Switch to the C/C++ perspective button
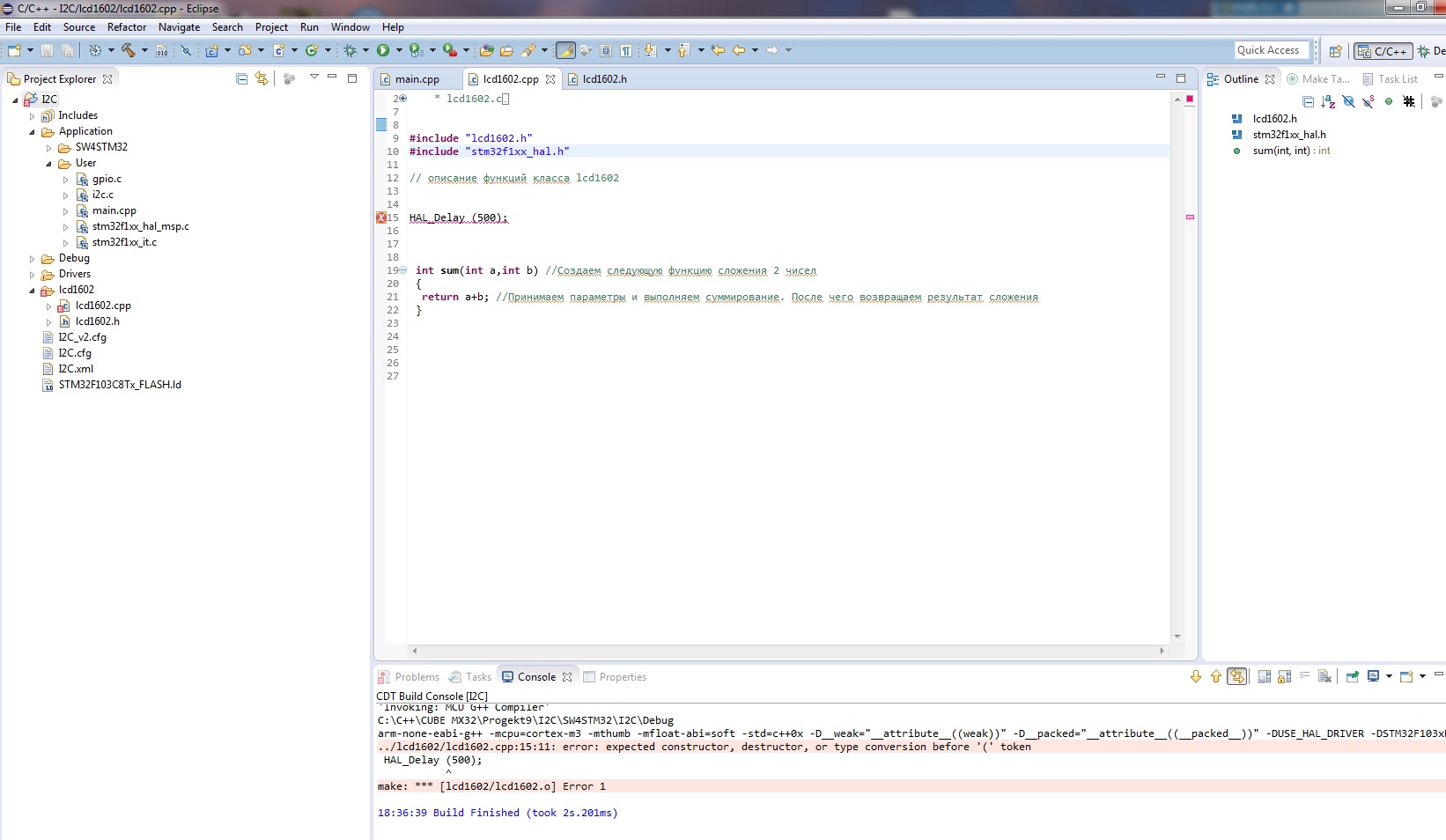Viewport: 1446px width, 840px height. pos(1383,51)
